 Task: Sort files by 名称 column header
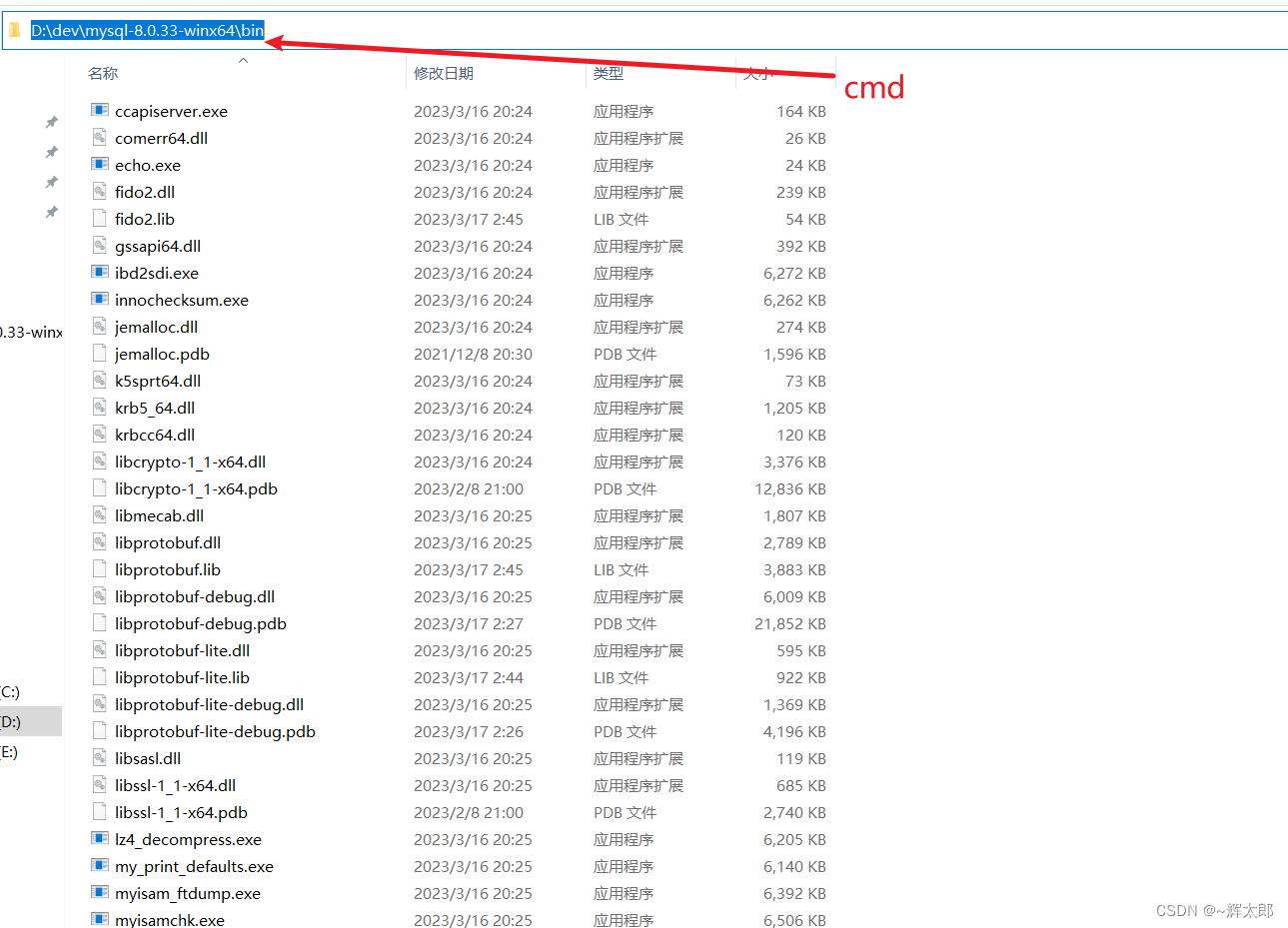(x=103, y=73)
